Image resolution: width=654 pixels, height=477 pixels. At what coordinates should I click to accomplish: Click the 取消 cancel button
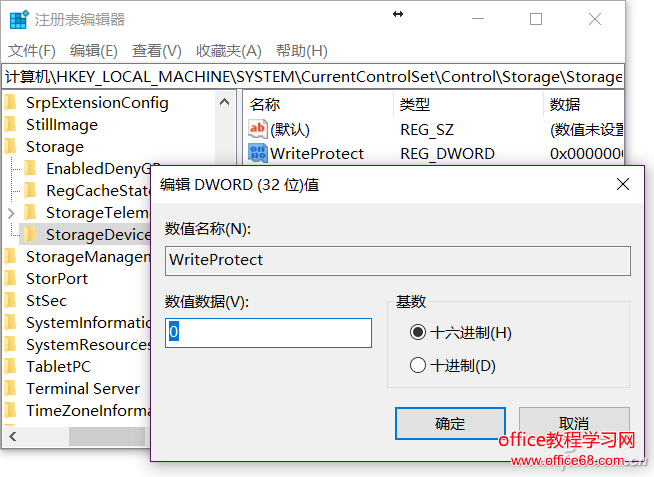(x=574, y=423)
